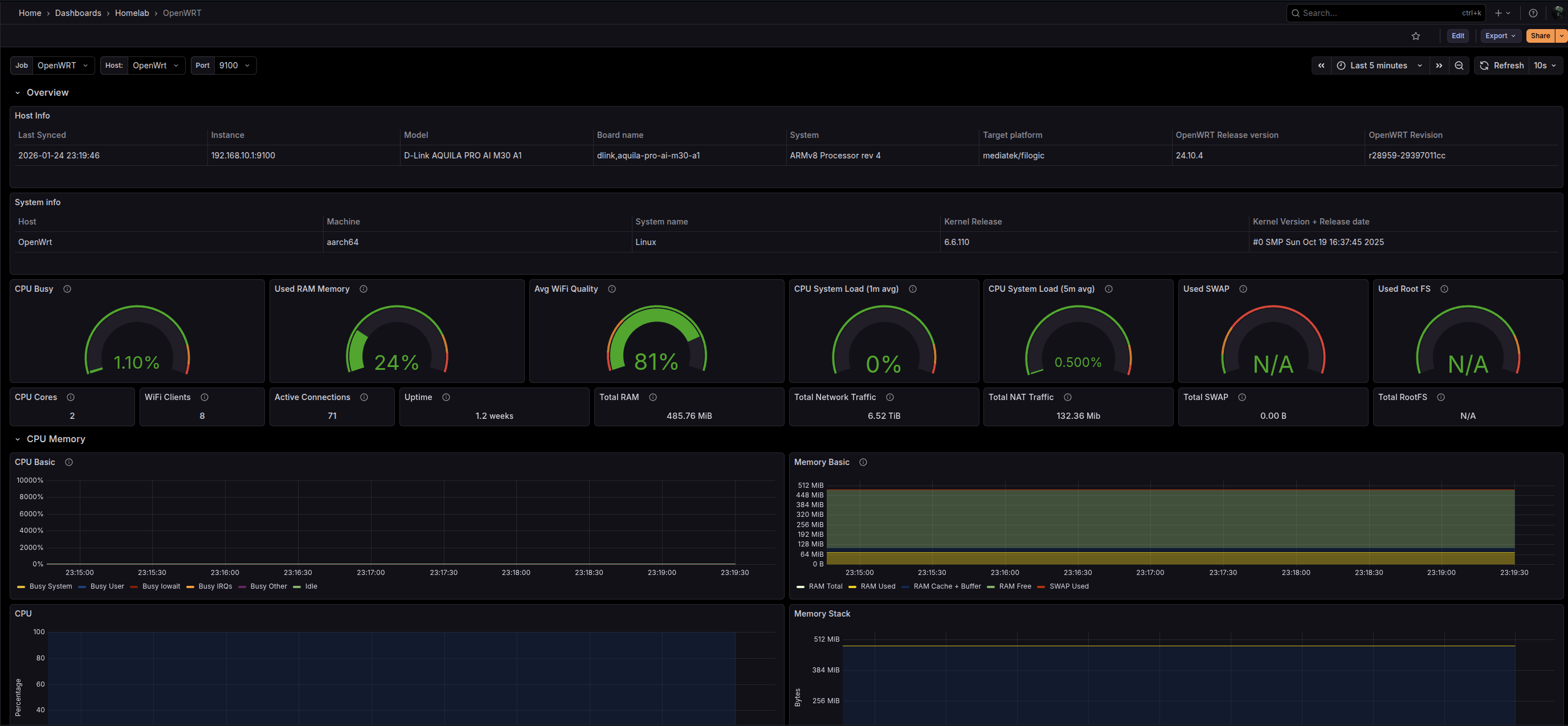The height and width of the screenshot is (726, 1568).
Task: Click info icon next to Memory Basic
Action: click(863, 463)
